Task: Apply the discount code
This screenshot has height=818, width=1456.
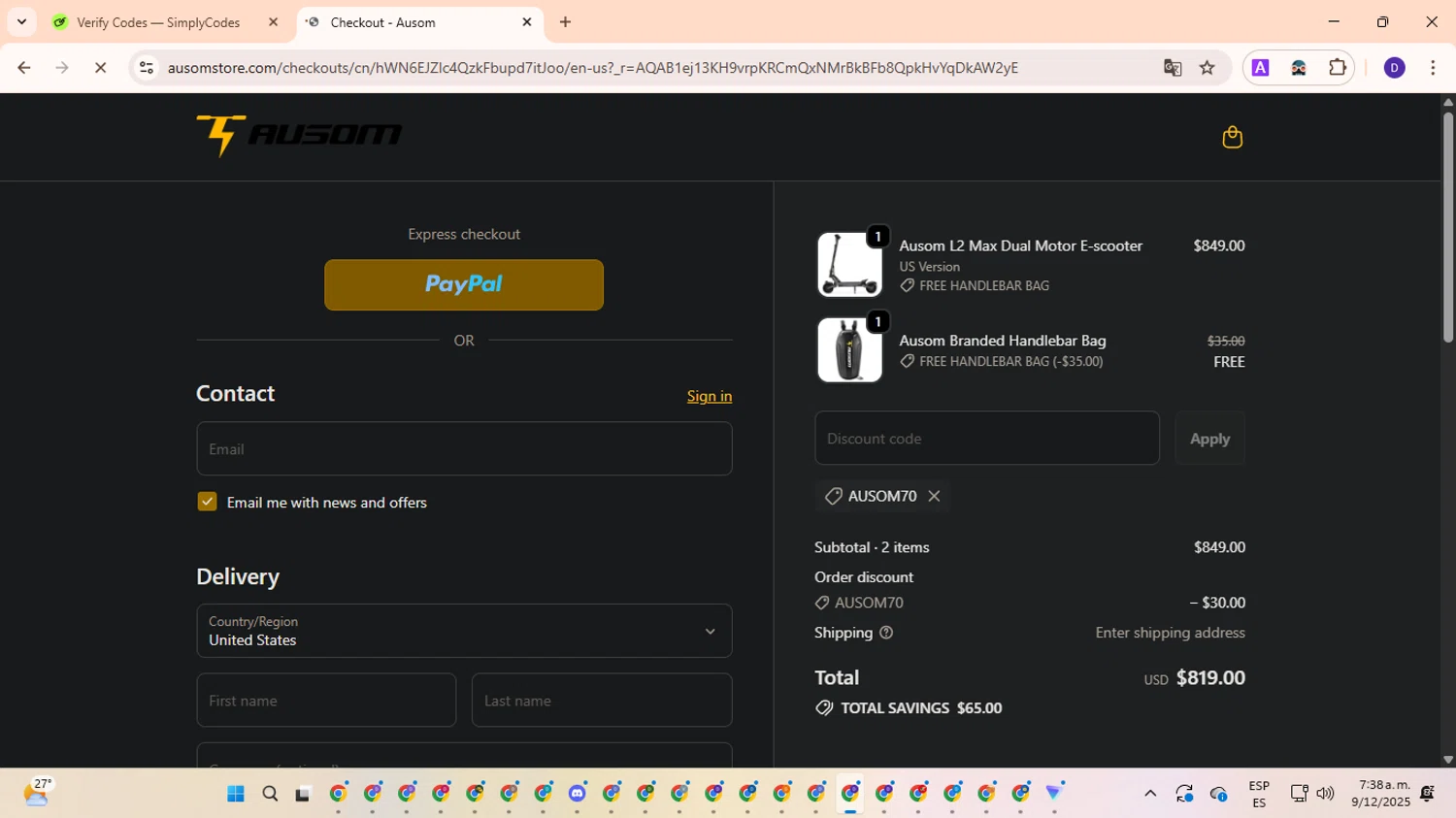Action: (1209, 439)
